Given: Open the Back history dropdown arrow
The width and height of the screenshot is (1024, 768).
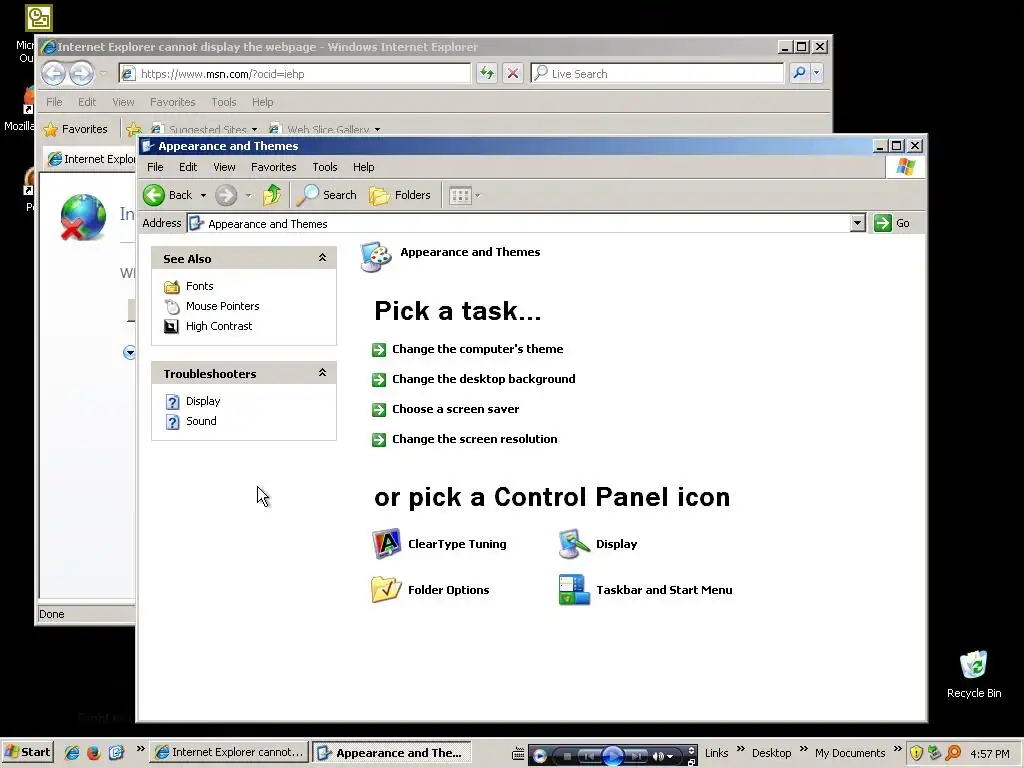Looking at the screenshot, I should tap(203, 195).
